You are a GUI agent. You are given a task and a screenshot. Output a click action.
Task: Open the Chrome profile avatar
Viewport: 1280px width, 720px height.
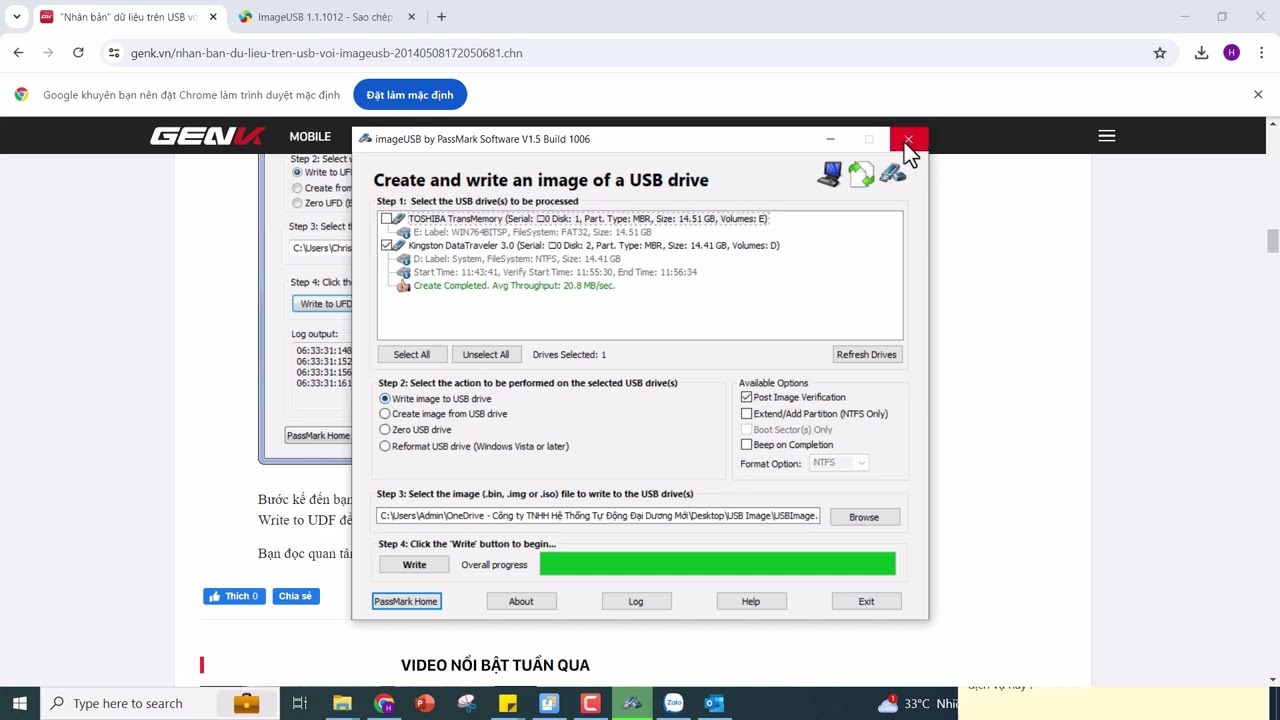(x=1231, y=53)
